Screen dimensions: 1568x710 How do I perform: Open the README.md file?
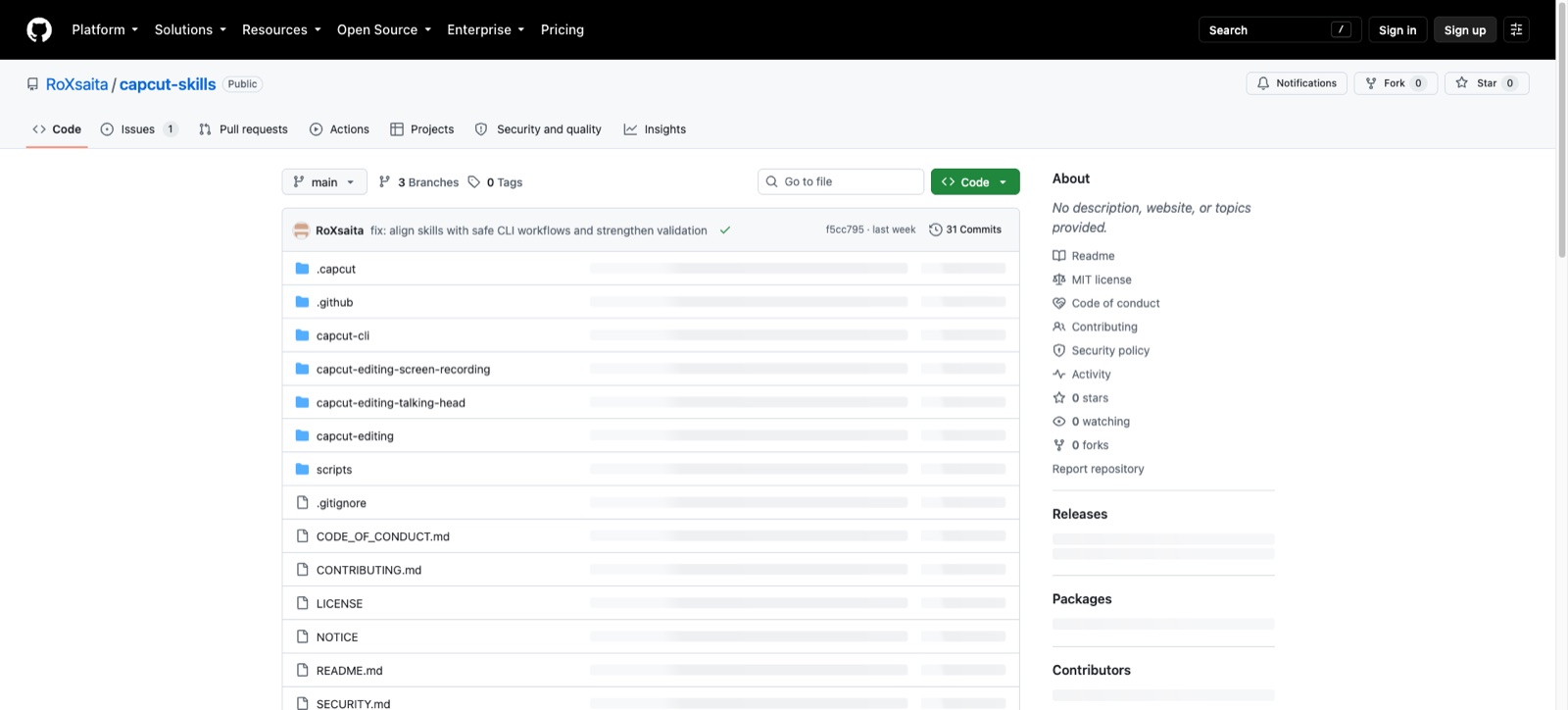point(350,671)
